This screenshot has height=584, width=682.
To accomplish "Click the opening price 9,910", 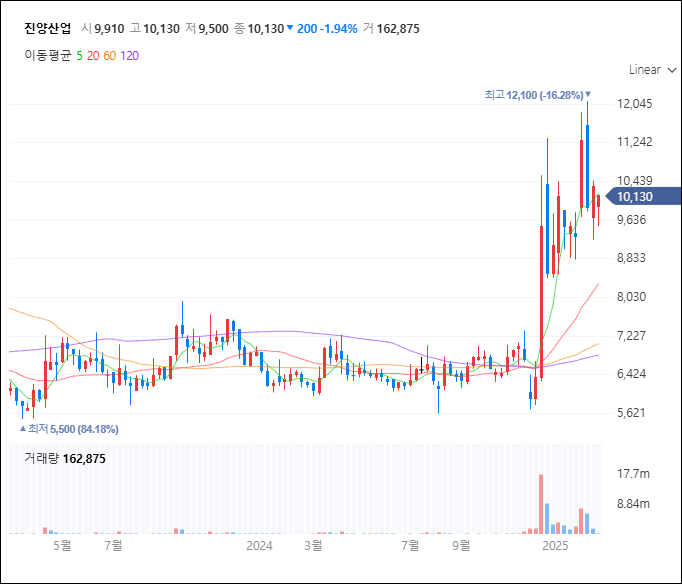I will click(109, 29).
